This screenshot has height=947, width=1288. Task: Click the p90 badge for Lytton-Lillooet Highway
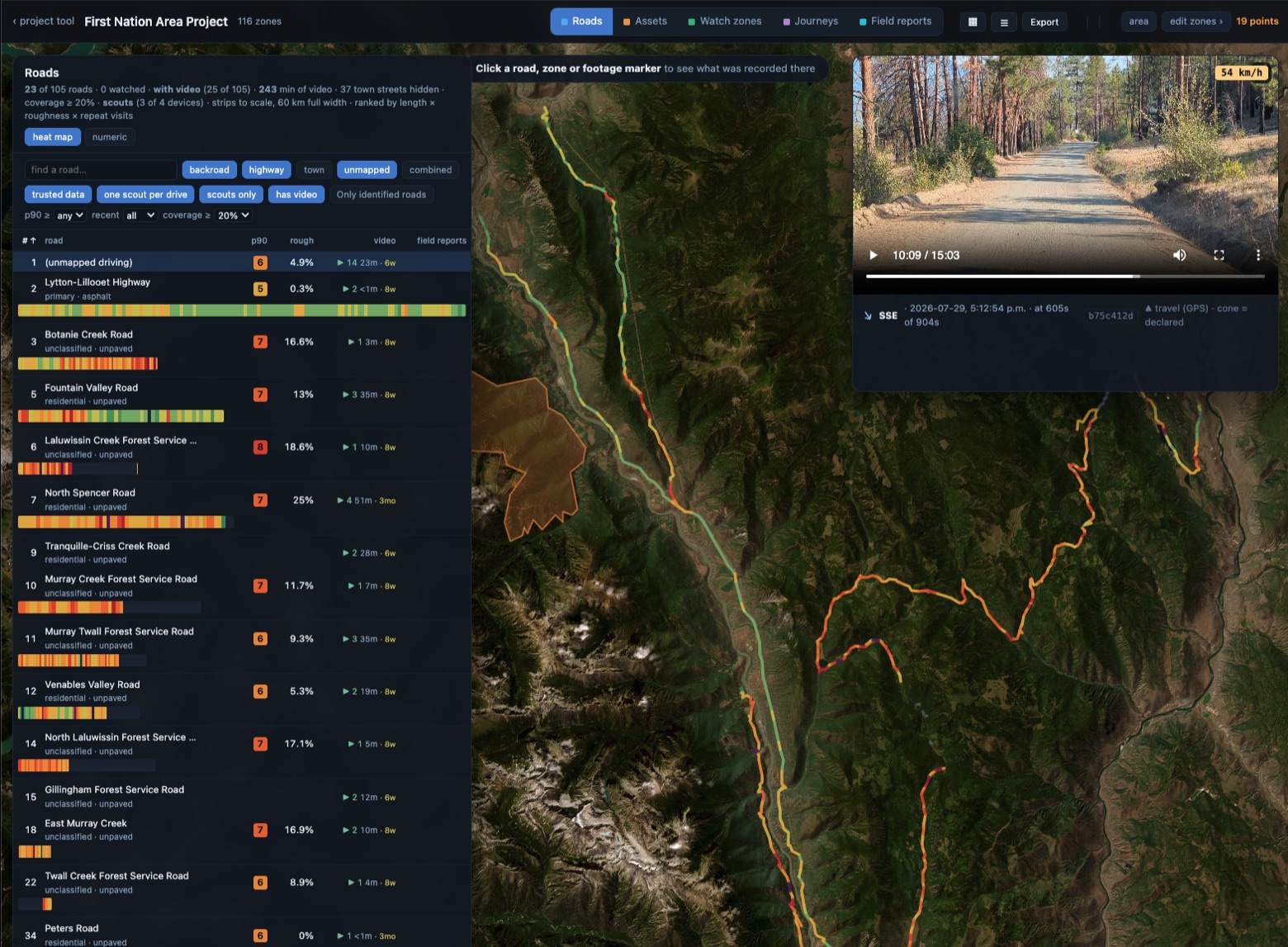260,289
